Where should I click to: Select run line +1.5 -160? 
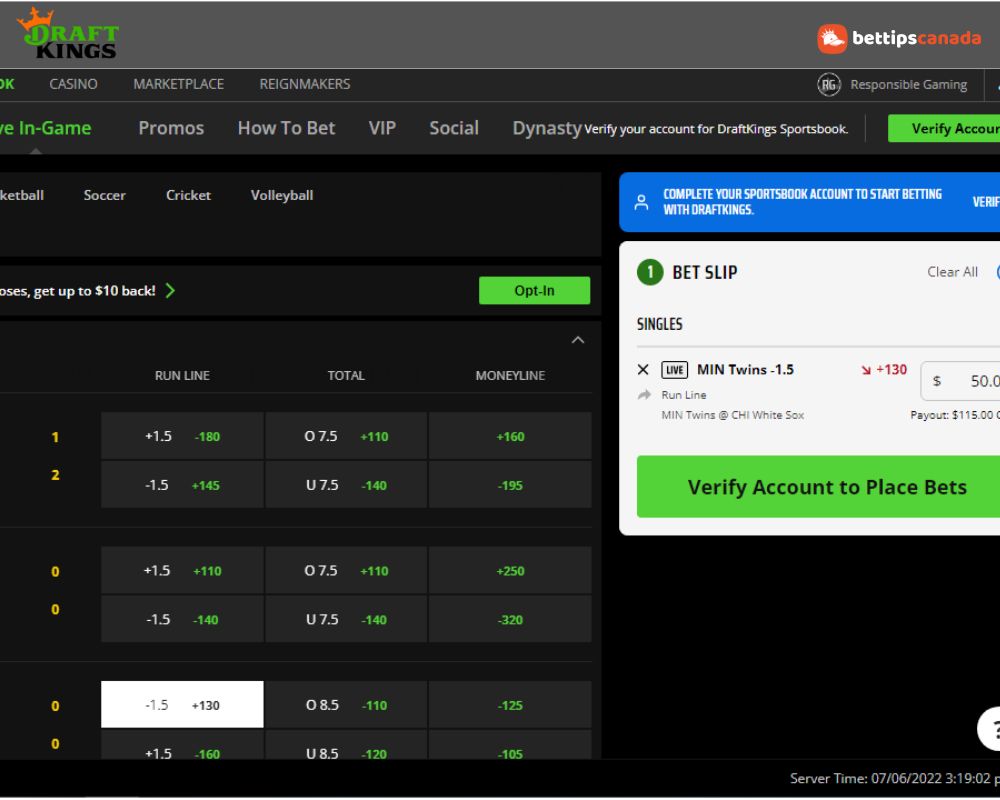tap(182, 745)
